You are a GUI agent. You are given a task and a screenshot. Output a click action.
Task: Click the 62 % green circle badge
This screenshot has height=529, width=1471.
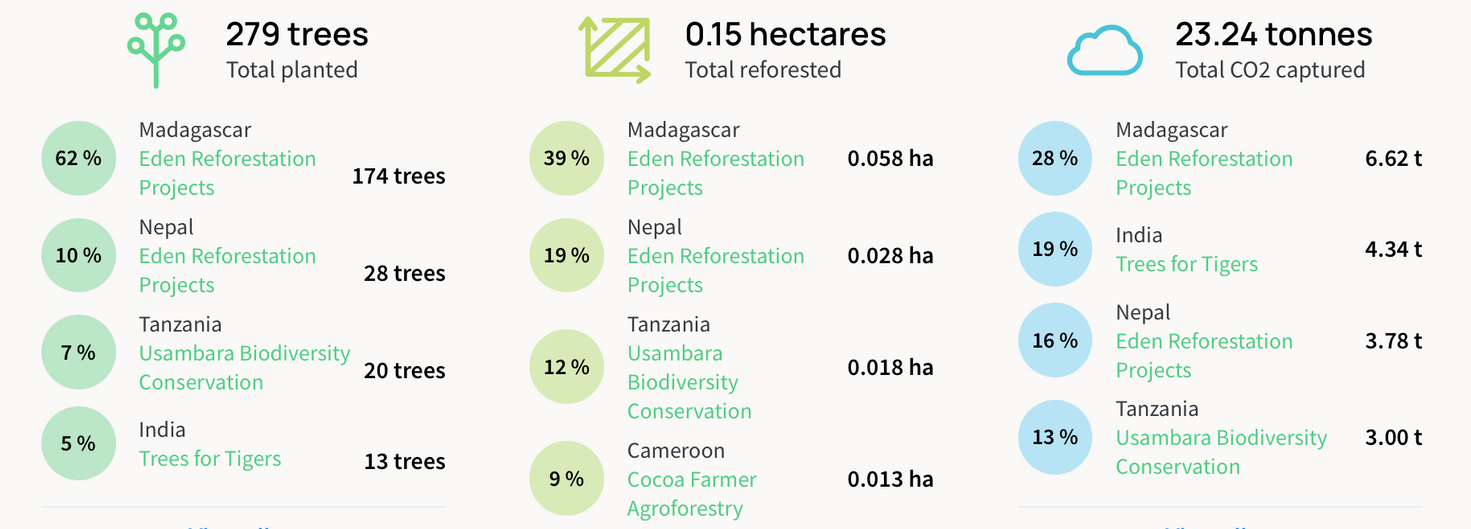(78, 158)
